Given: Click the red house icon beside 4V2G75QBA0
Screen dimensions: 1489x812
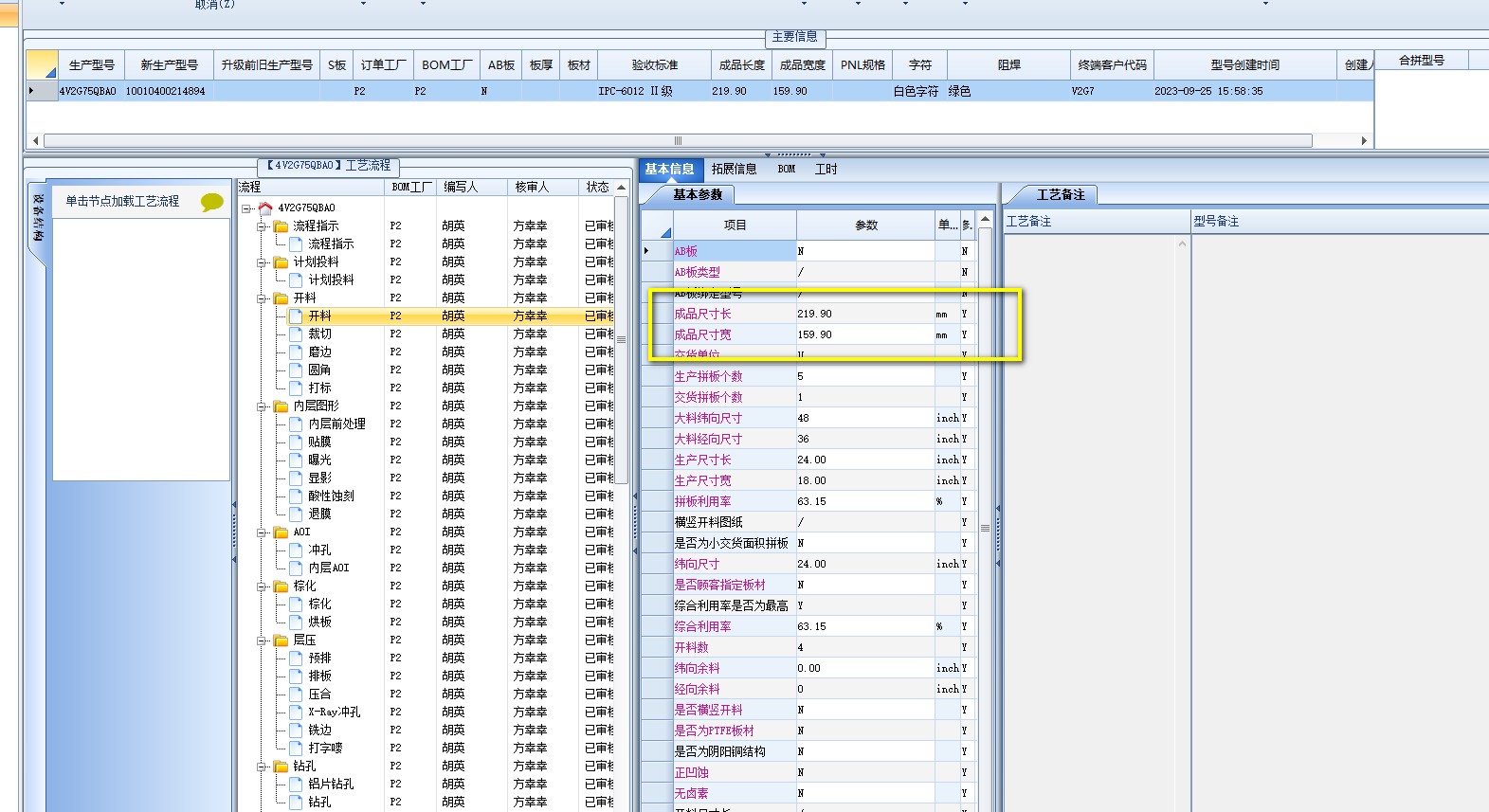Looking at the screenshot, I should 265,208.
